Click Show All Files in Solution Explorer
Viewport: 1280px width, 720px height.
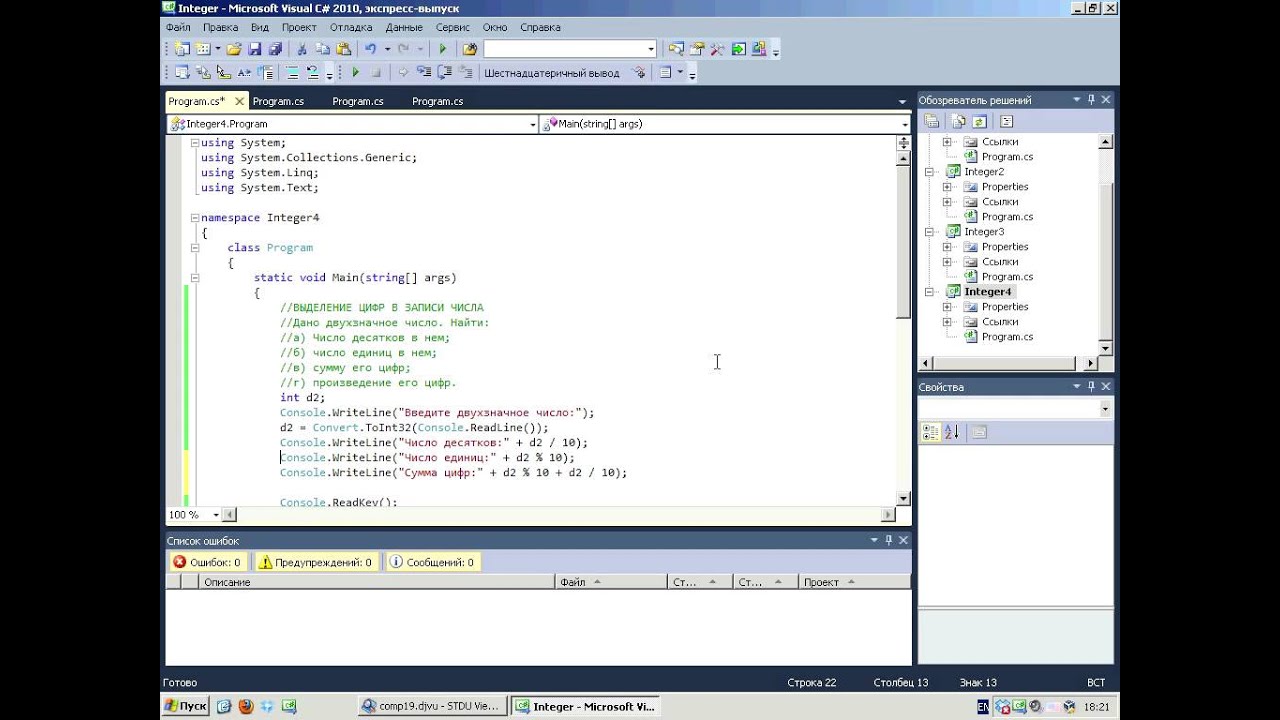(x=958, y=121)
